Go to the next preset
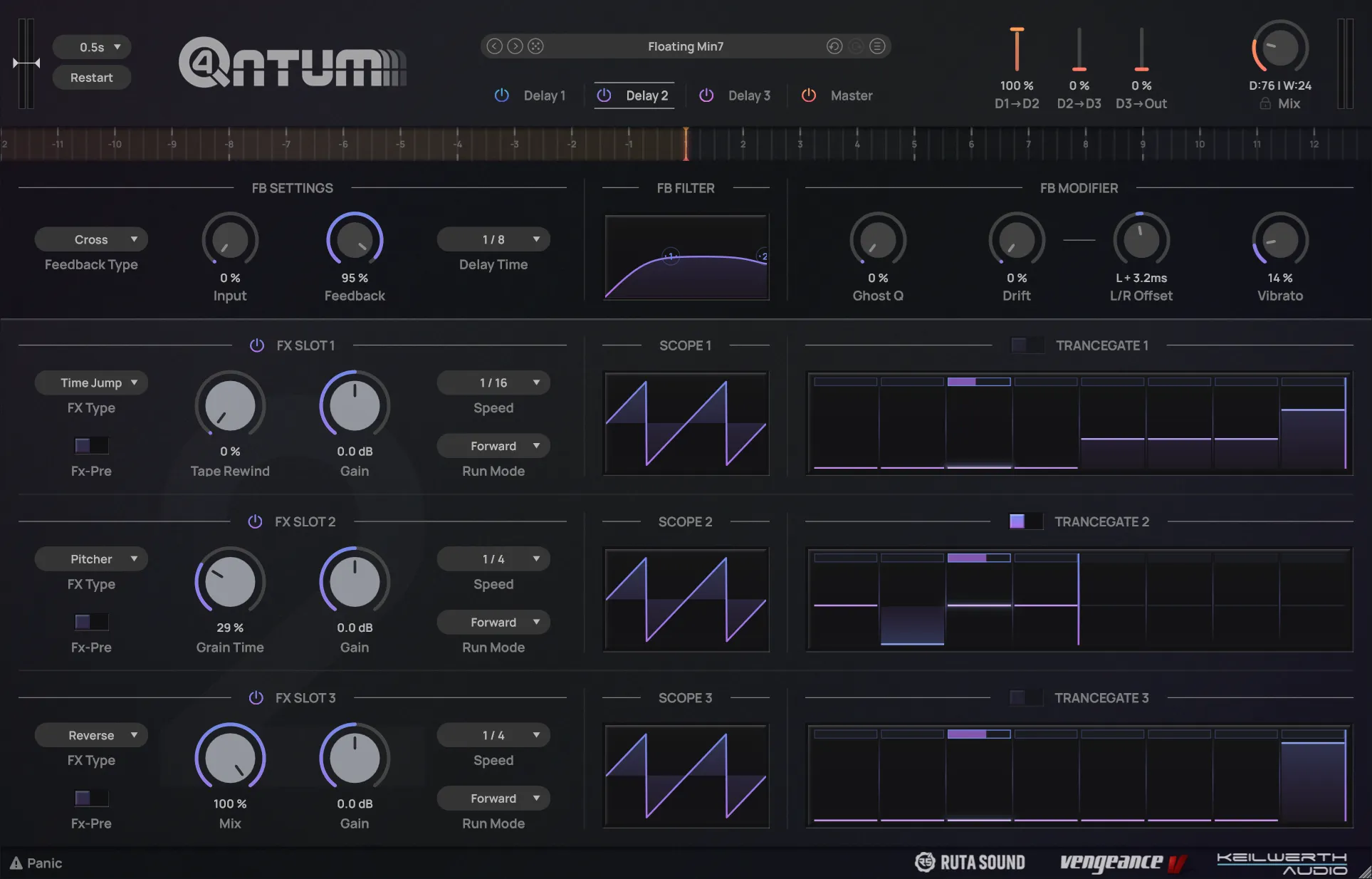 coord(515,46)
